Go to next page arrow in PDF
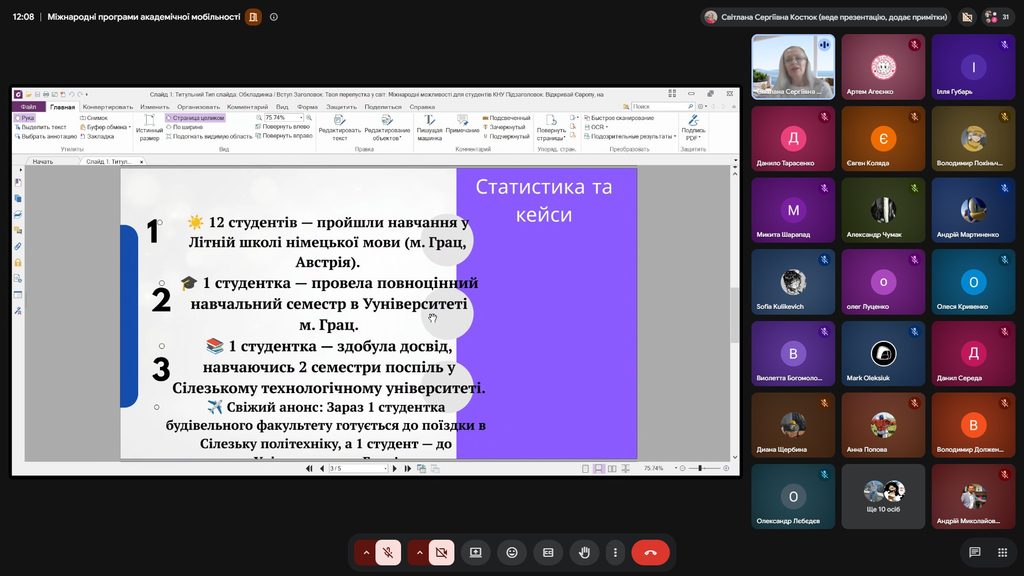This screenshot has width=1024, height=576. click(x=394, y=468)
